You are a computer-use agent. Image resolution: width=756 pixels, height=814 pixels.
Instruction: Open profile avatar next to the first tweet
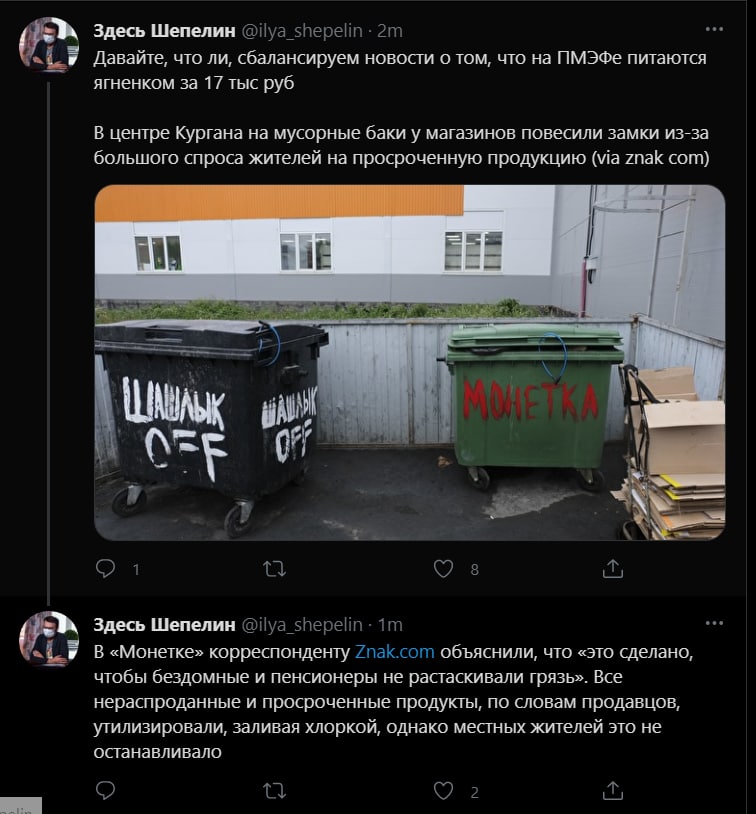[49, 45]
